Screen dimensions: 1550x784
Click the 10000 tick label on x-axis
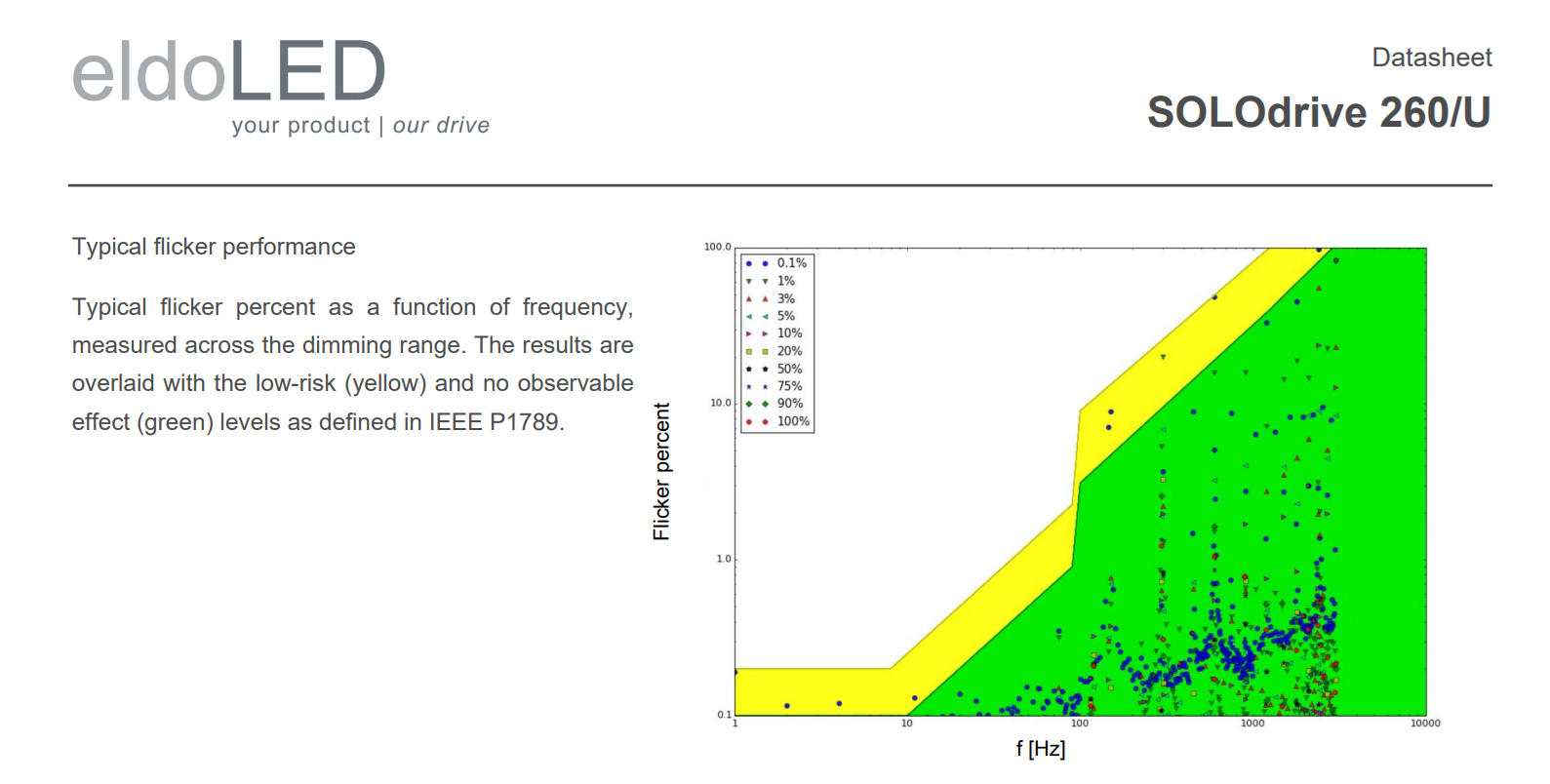click(1424, 724)
